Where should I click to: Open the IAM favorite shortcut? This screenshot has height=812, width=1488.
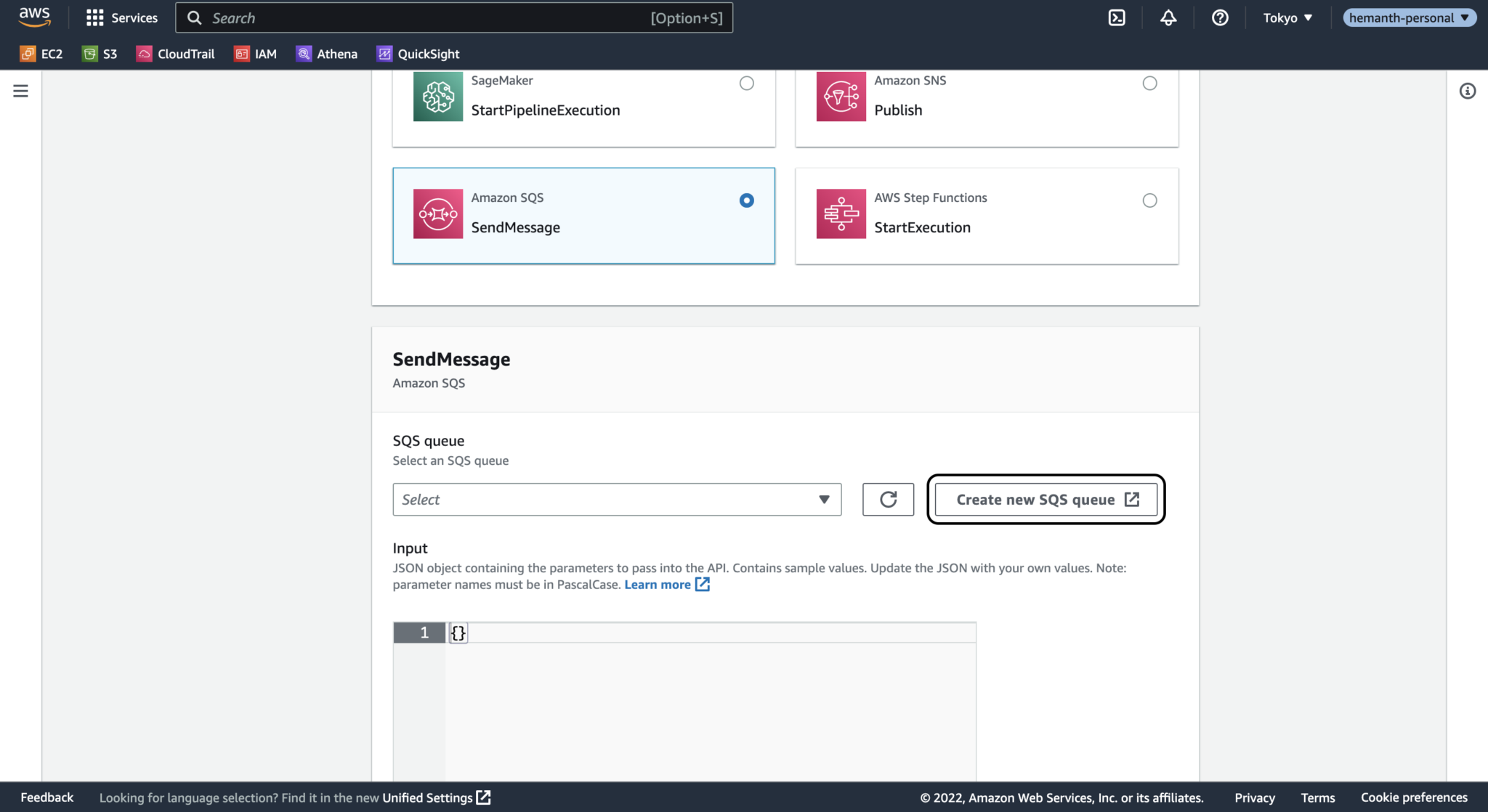256,53
